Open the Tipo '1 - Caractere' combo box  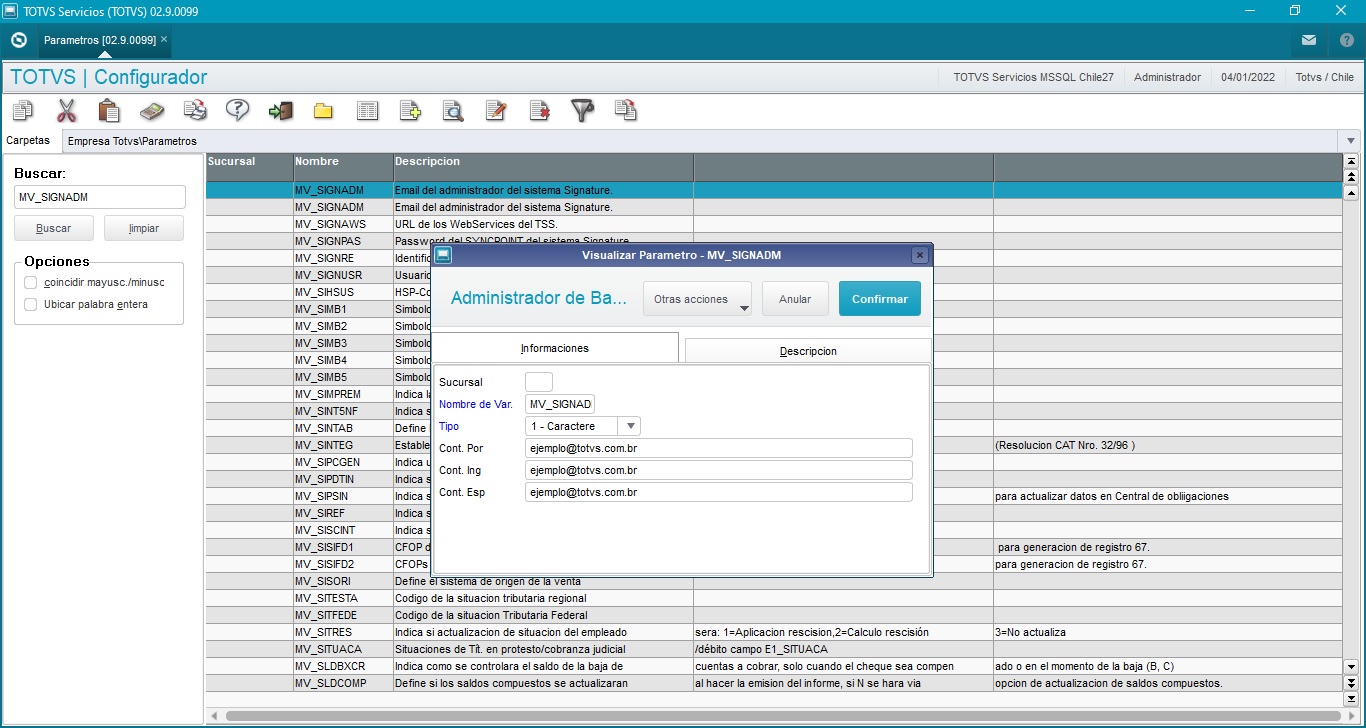point(583,426)
